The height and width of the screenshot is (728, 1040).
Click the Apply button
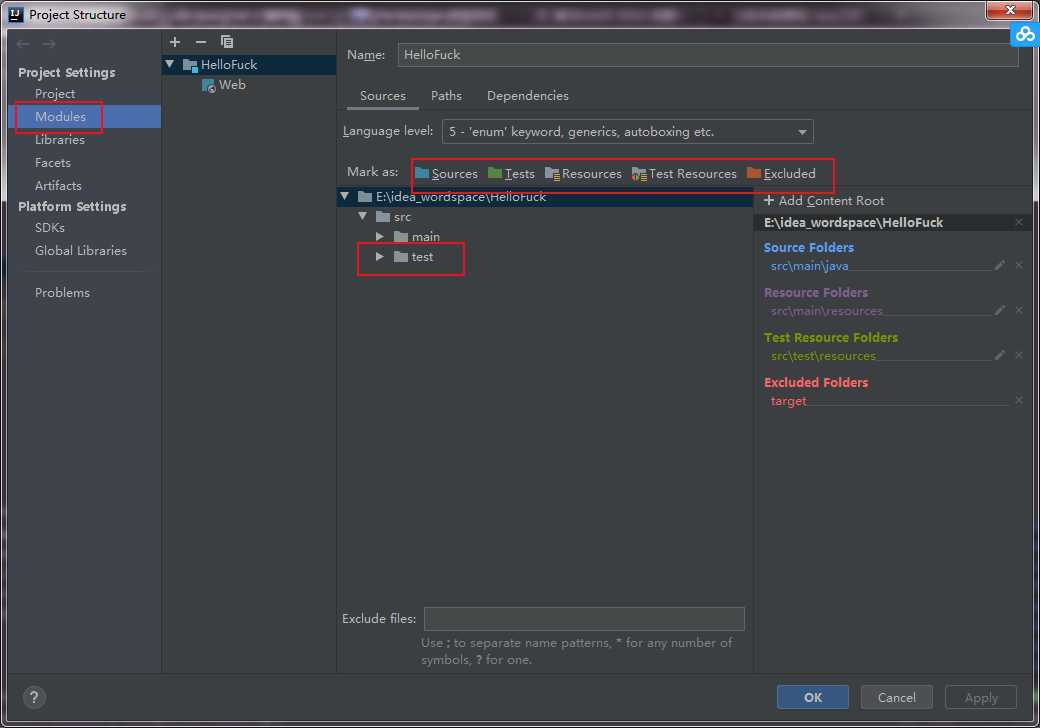[981, 698]
